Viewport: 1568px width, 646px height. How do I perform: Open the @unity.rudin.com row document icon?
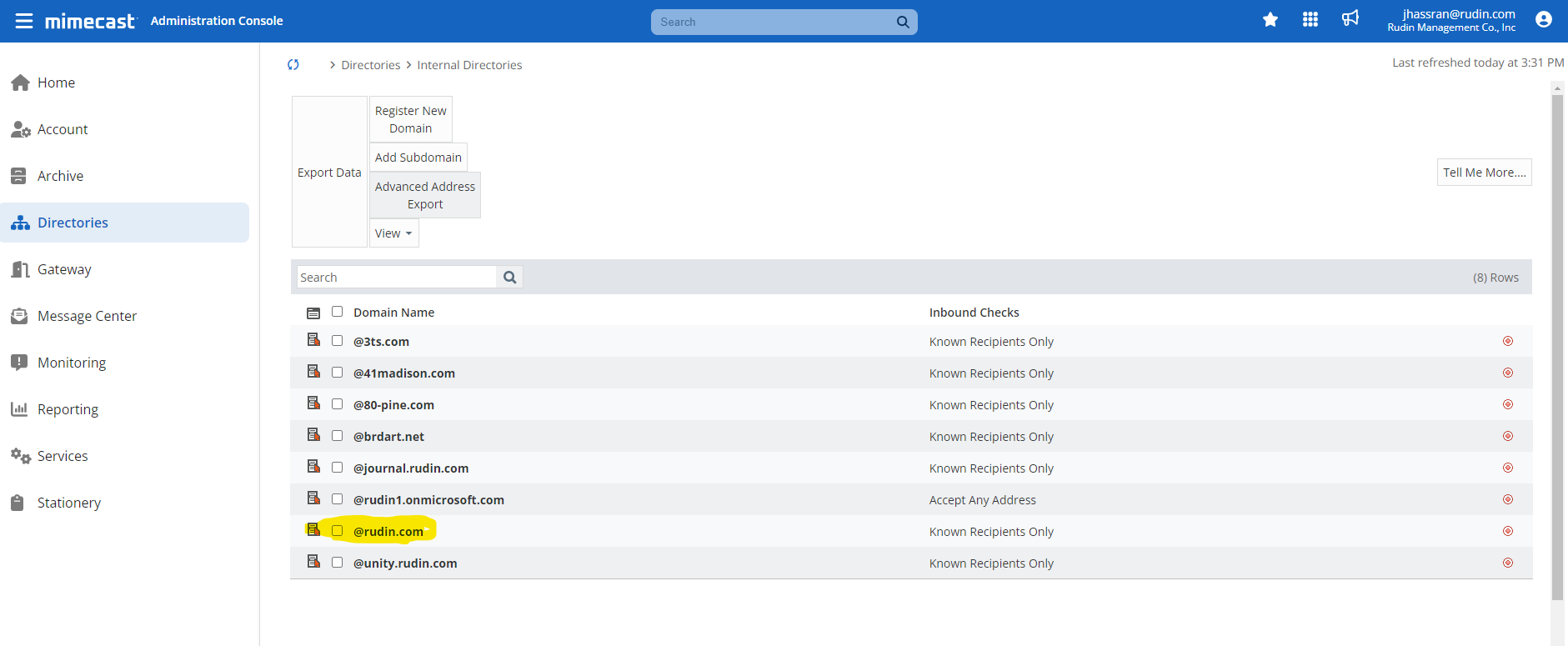coord(313,562)
